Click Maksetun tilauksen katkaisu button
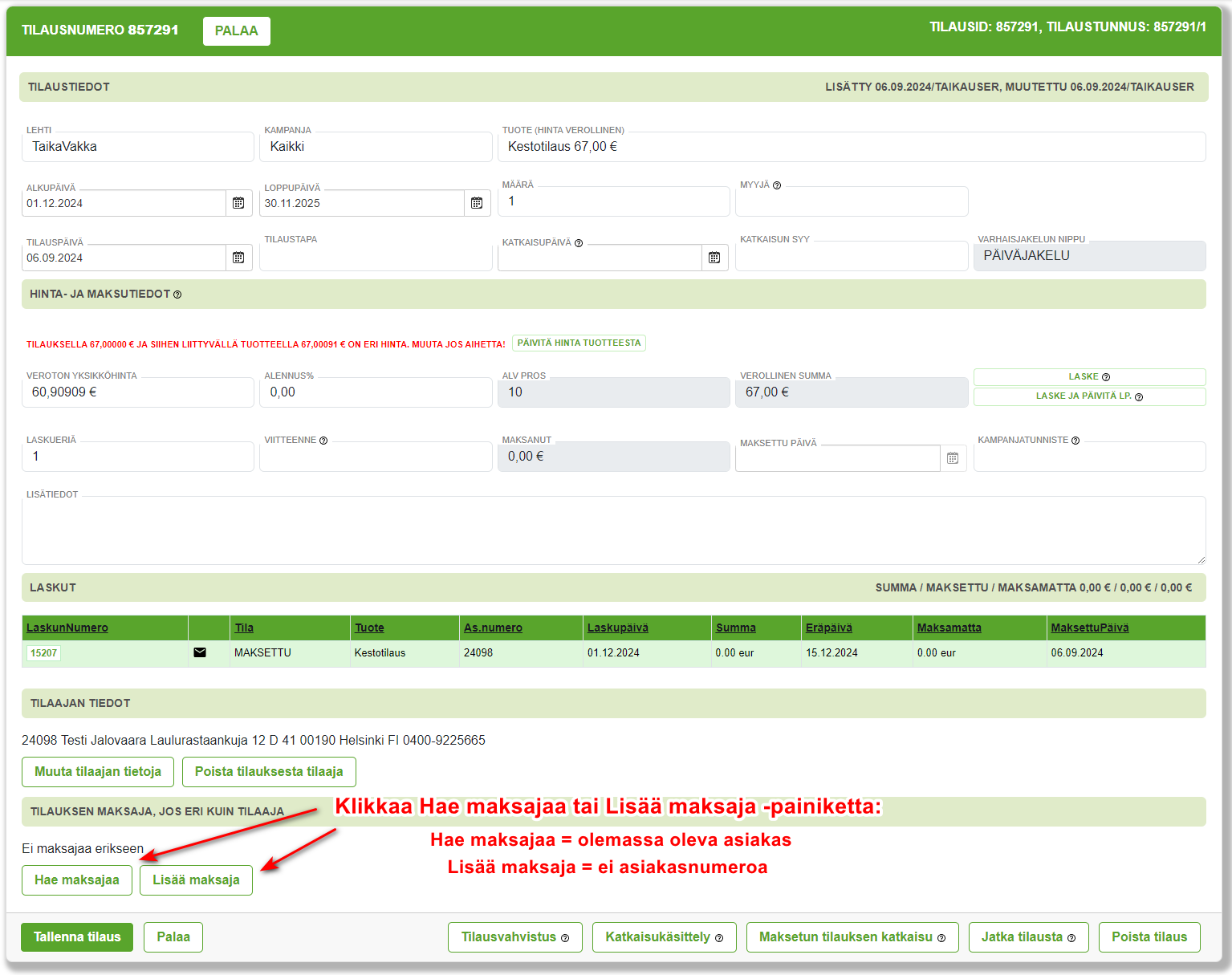The height and width of the screenshot is (975, 1232). 852,937
